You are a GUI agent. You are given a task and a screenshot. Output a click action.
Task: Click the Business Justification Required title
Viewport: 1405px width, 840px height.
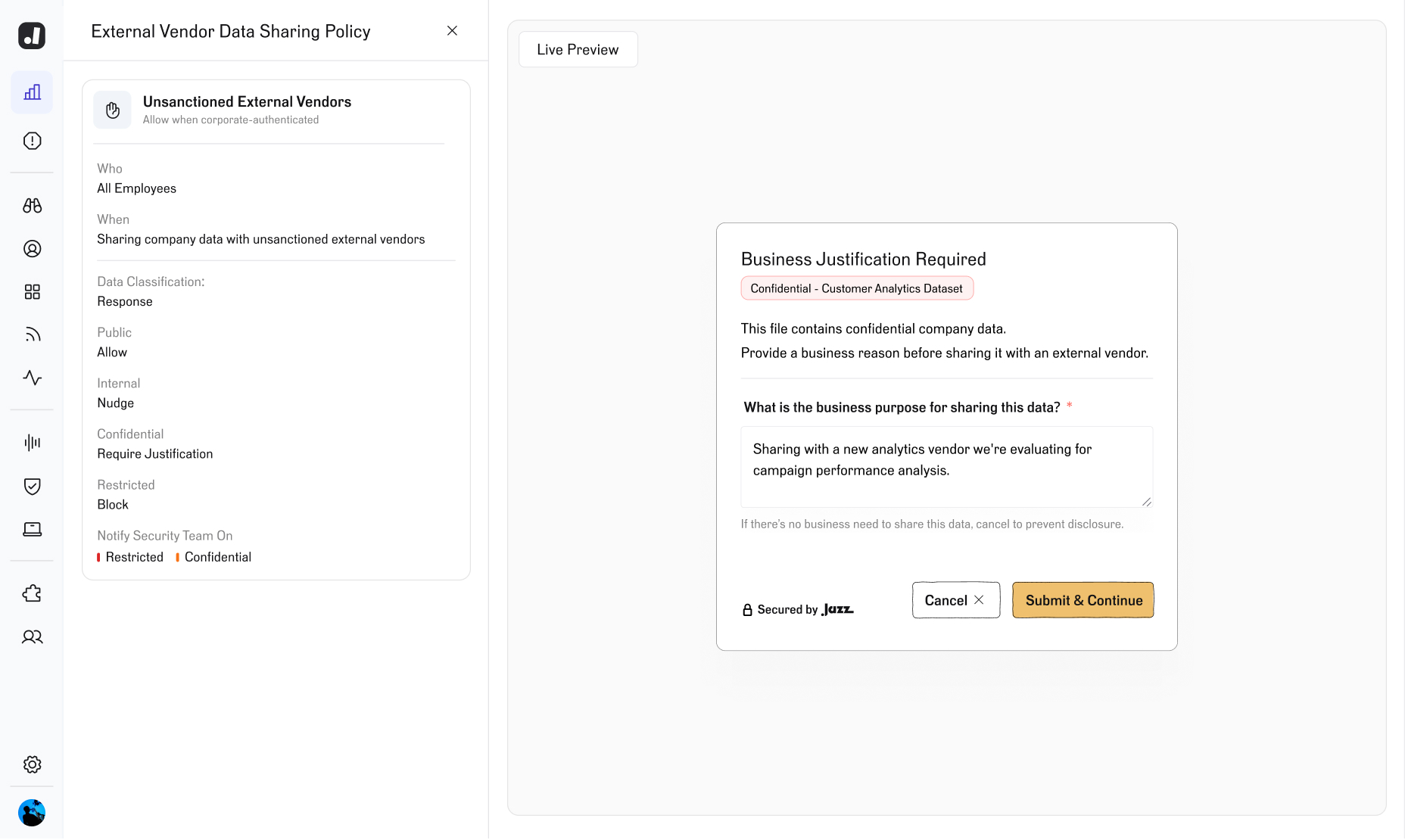(x=864, y=260)
